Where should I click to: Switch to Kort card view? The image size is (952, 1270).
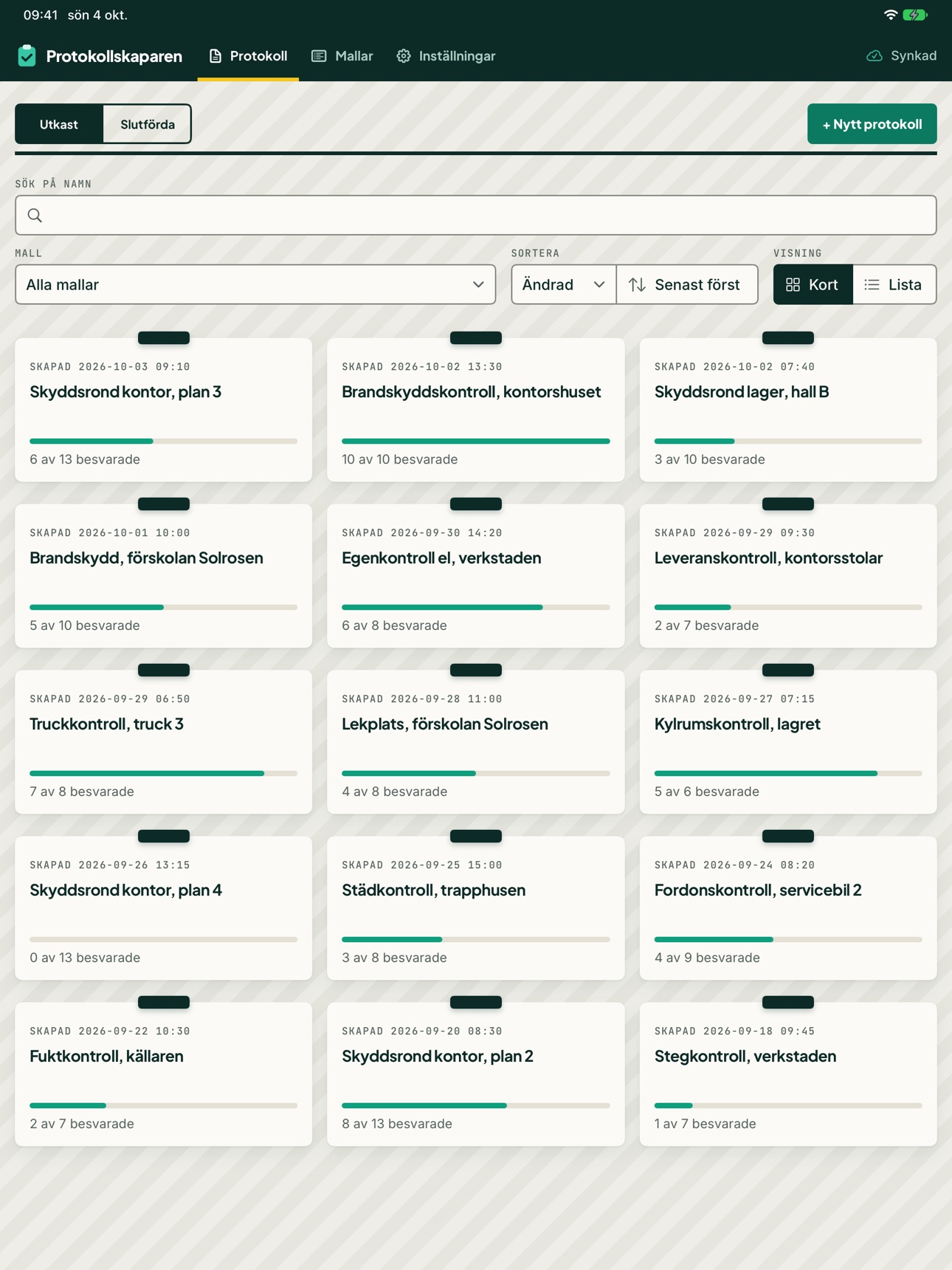click(813, 285)
